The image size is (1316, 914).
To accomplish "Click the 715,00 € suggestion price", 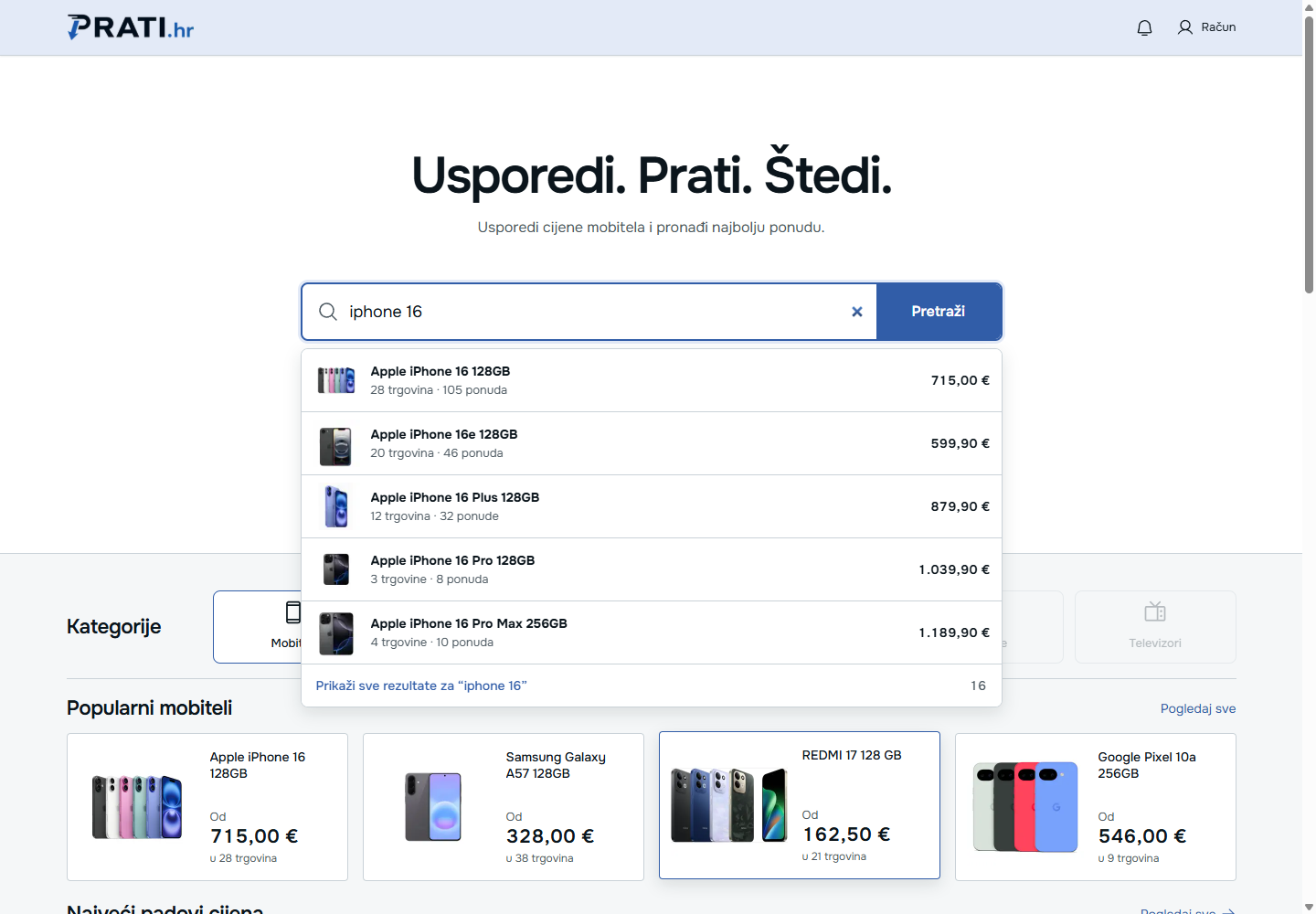I will 960,380.
